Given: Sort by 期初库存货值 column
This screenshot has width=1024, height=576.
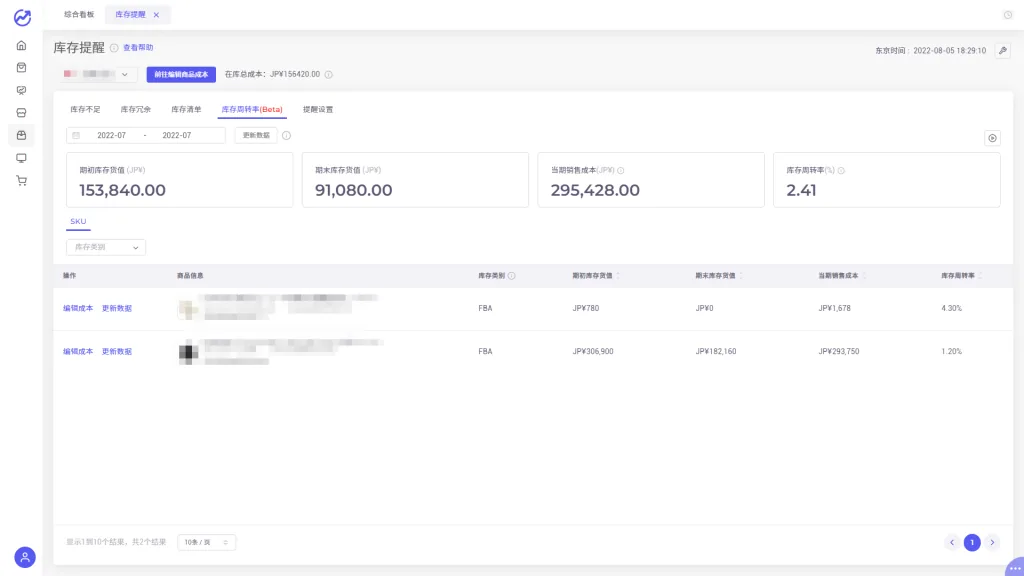Looking at the screenshot, I should pyautogui.click(x=618, y=276).
